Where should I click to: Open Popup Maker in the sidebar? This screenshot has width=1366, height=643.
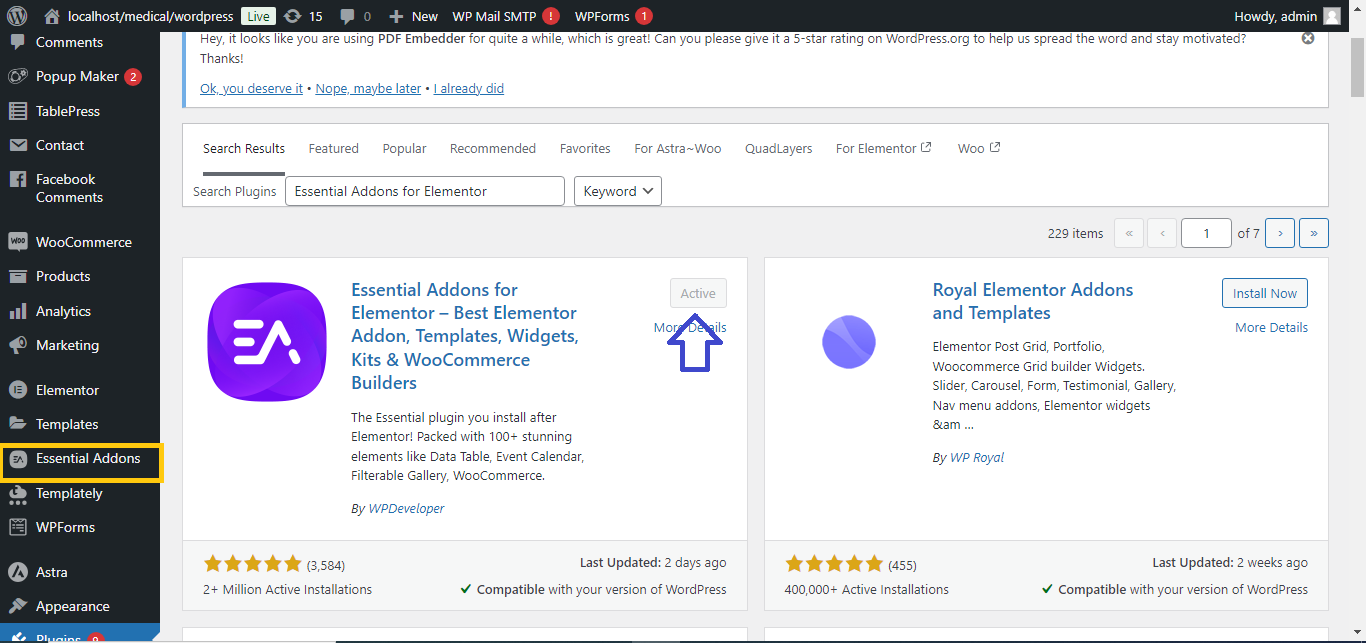click(77, 77)
